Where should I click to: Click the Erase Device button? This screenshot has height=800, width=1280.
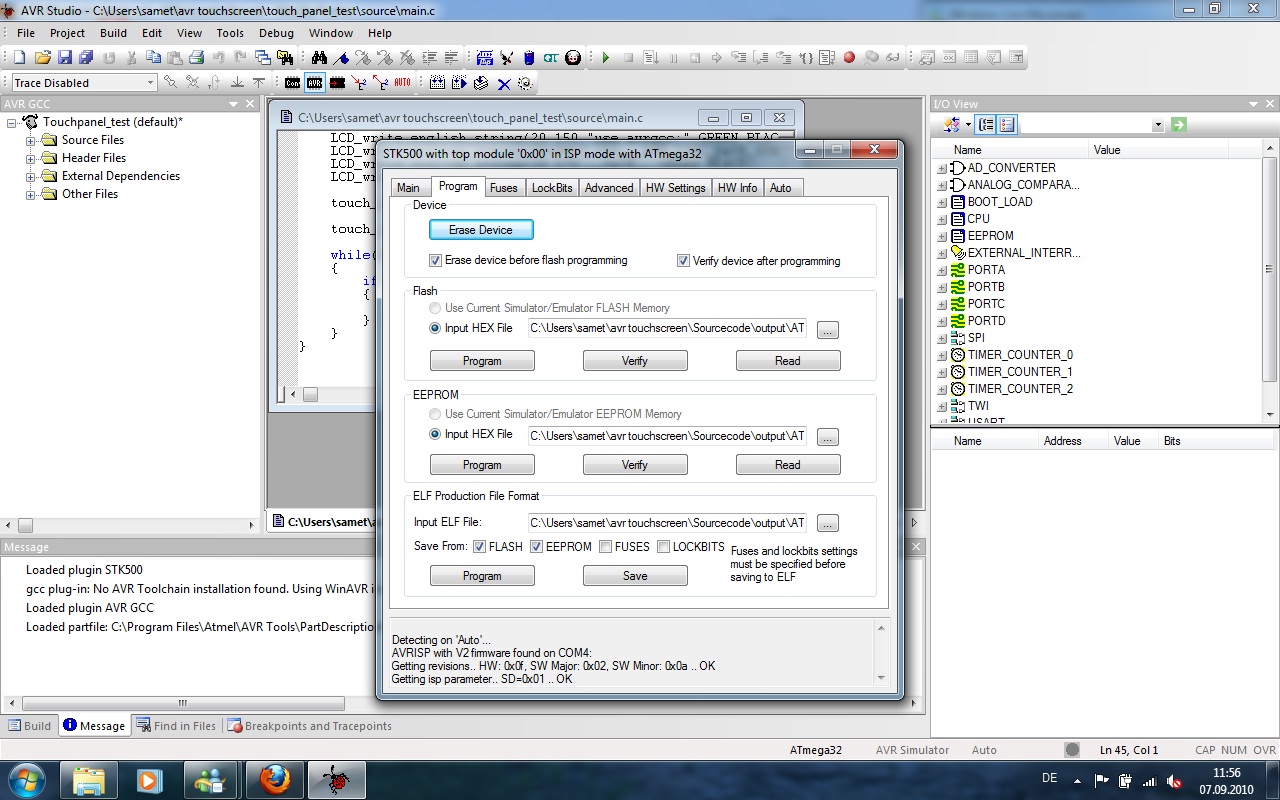[x=481, y=230]
